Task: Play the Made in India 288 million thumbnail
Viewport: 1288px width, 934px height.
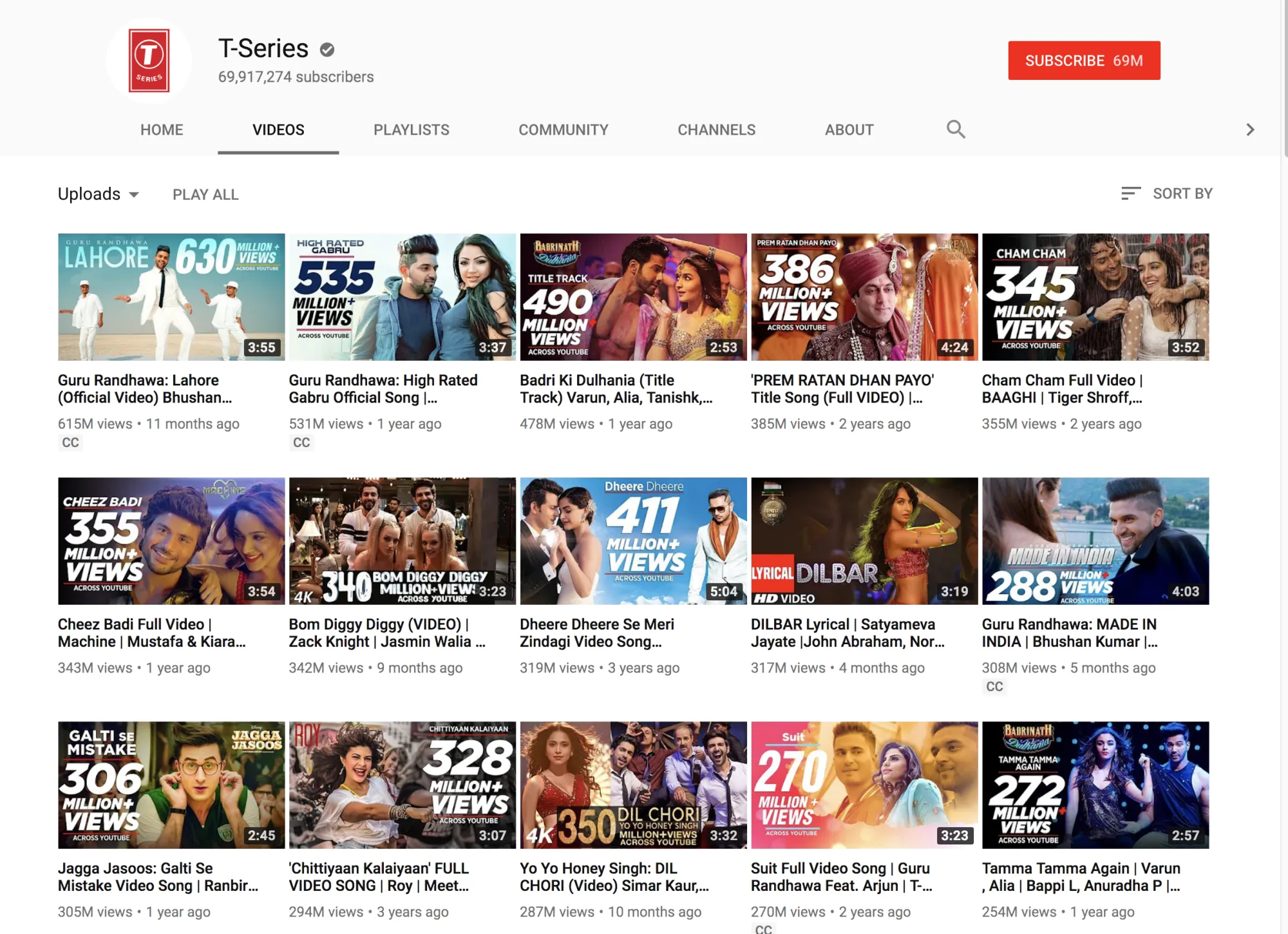Action: pyautogui.click(x=1095, y=541)
